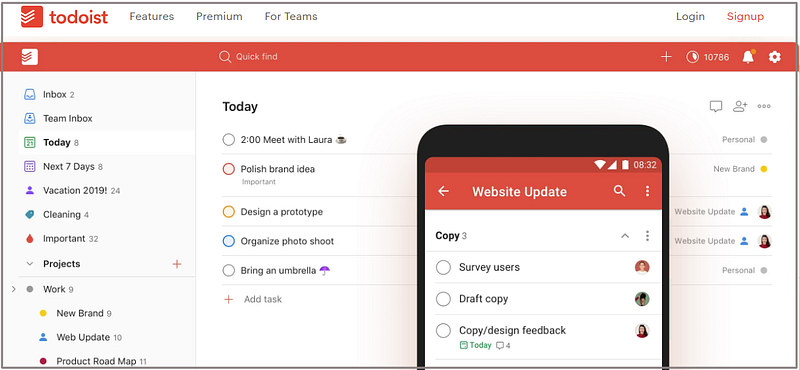Open the Features menu item

[152, 16]
